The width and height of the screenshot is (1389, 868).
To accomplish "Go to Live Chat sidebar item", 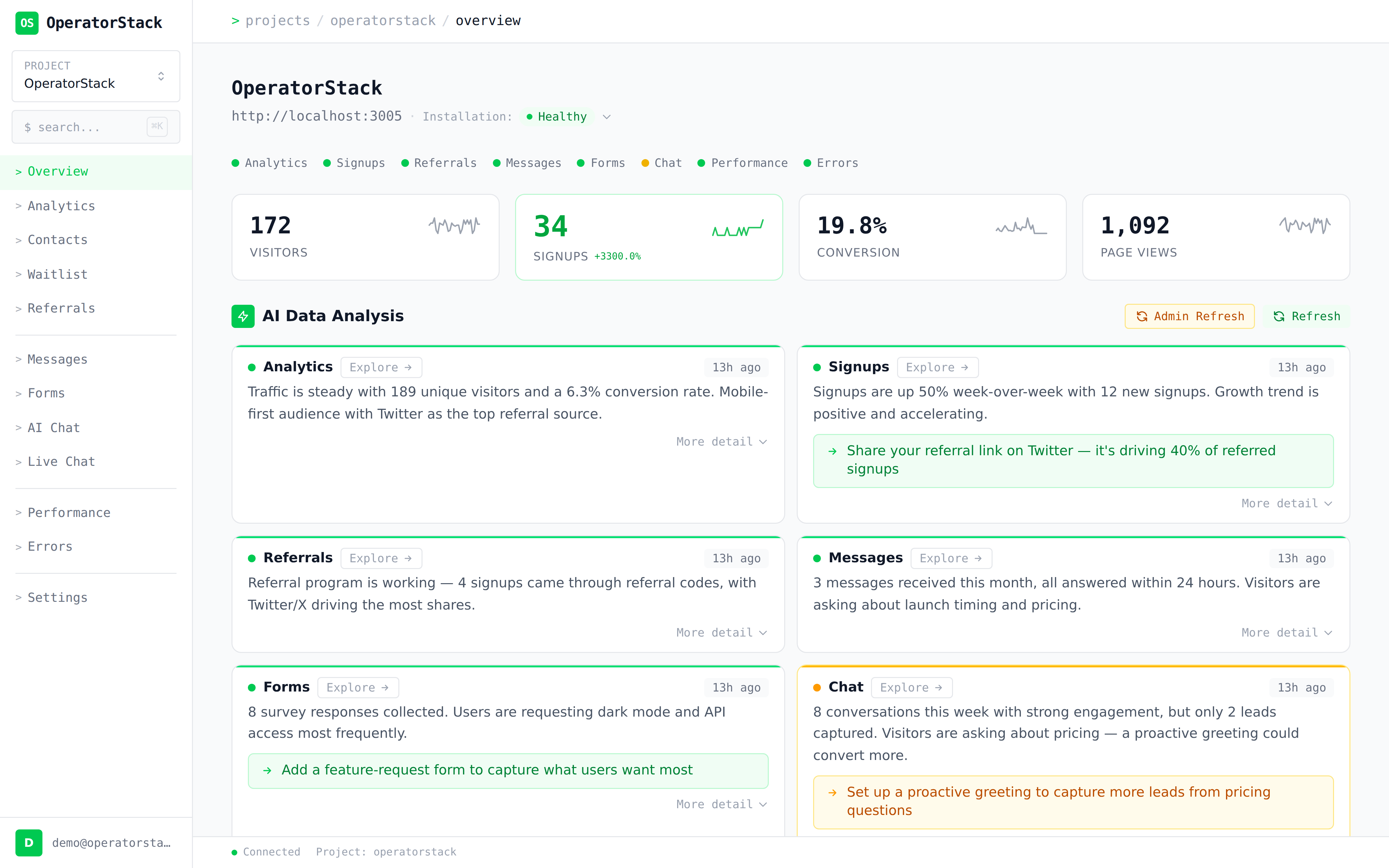I will pyautogui.click(x=61, y=462).
